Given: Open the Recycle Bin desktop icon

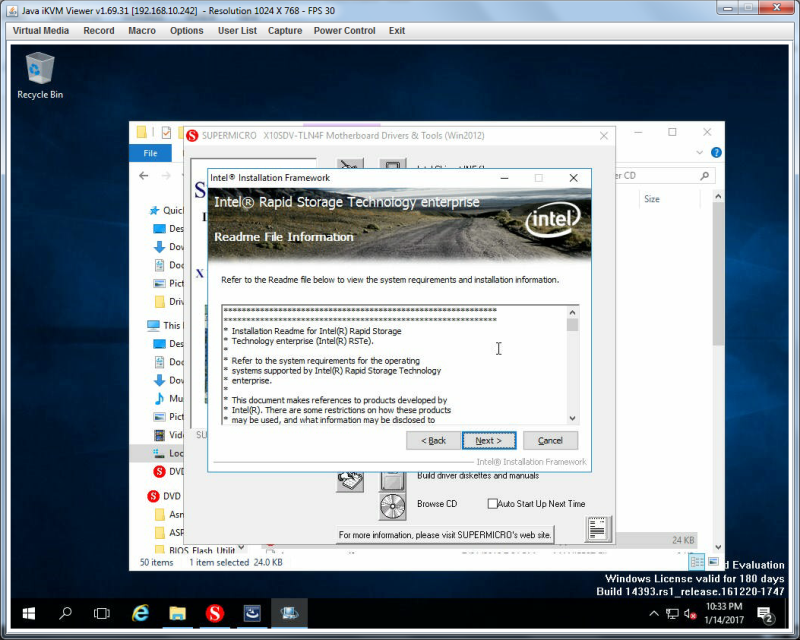Looking at the screenshot, I should (x=40, y=76).
